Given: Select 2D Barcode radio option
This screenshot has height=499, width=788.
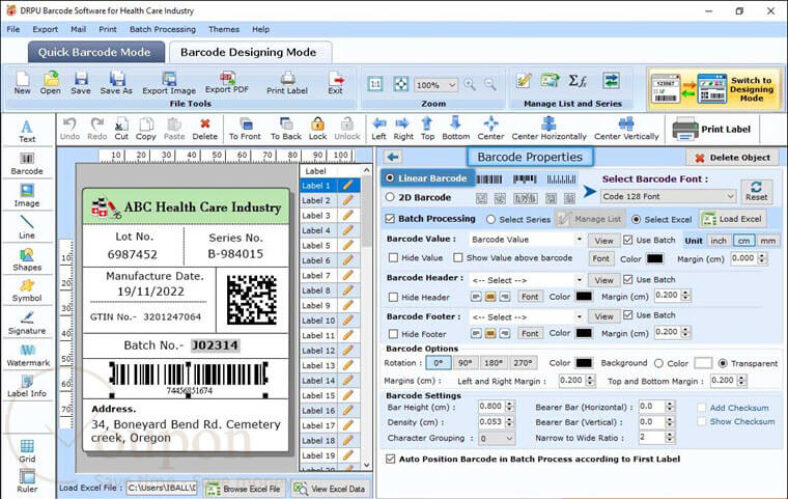Looking at the screenshot, I should tap(390, 197).
